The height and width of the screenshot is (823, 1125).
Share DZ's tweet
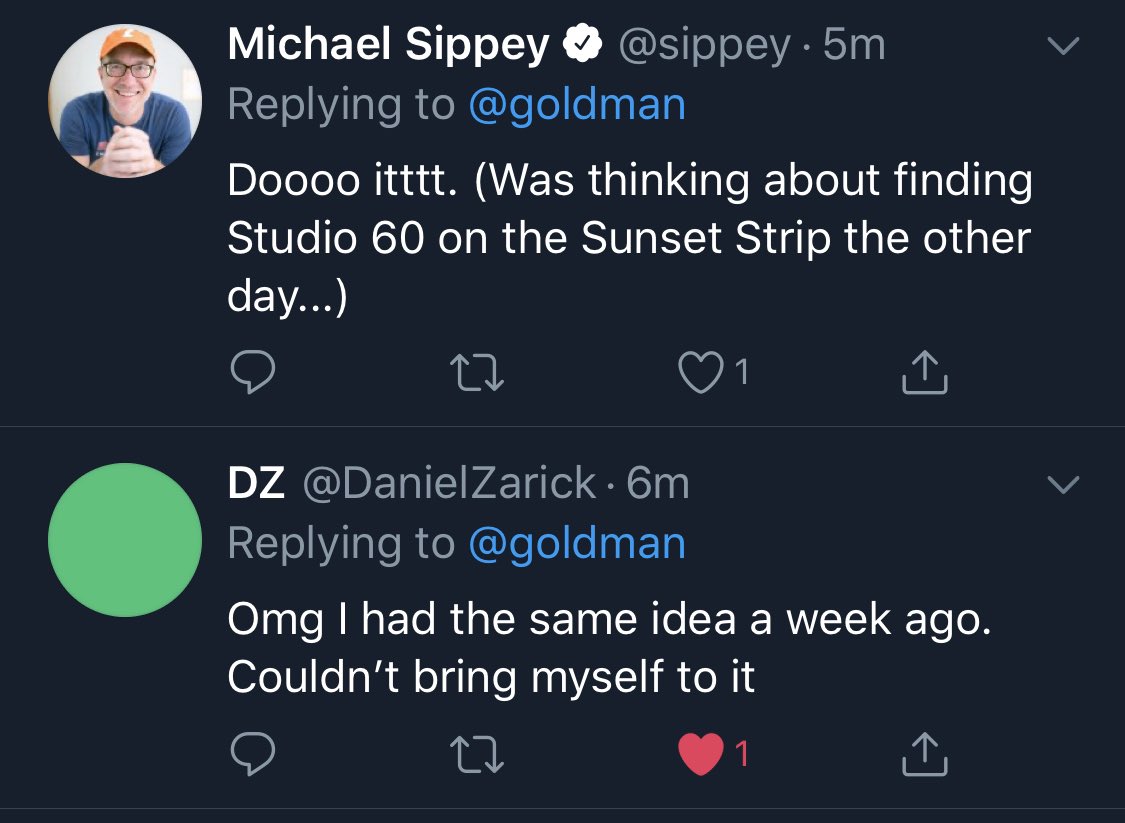point(924,756)
